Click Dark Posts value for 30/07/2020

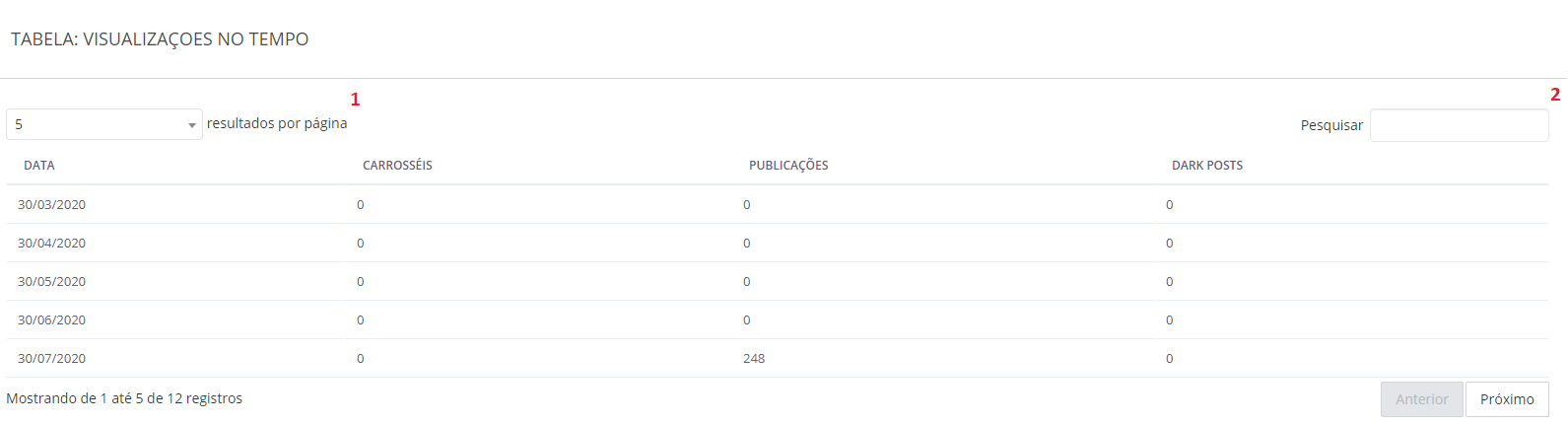click(1170, 359)
